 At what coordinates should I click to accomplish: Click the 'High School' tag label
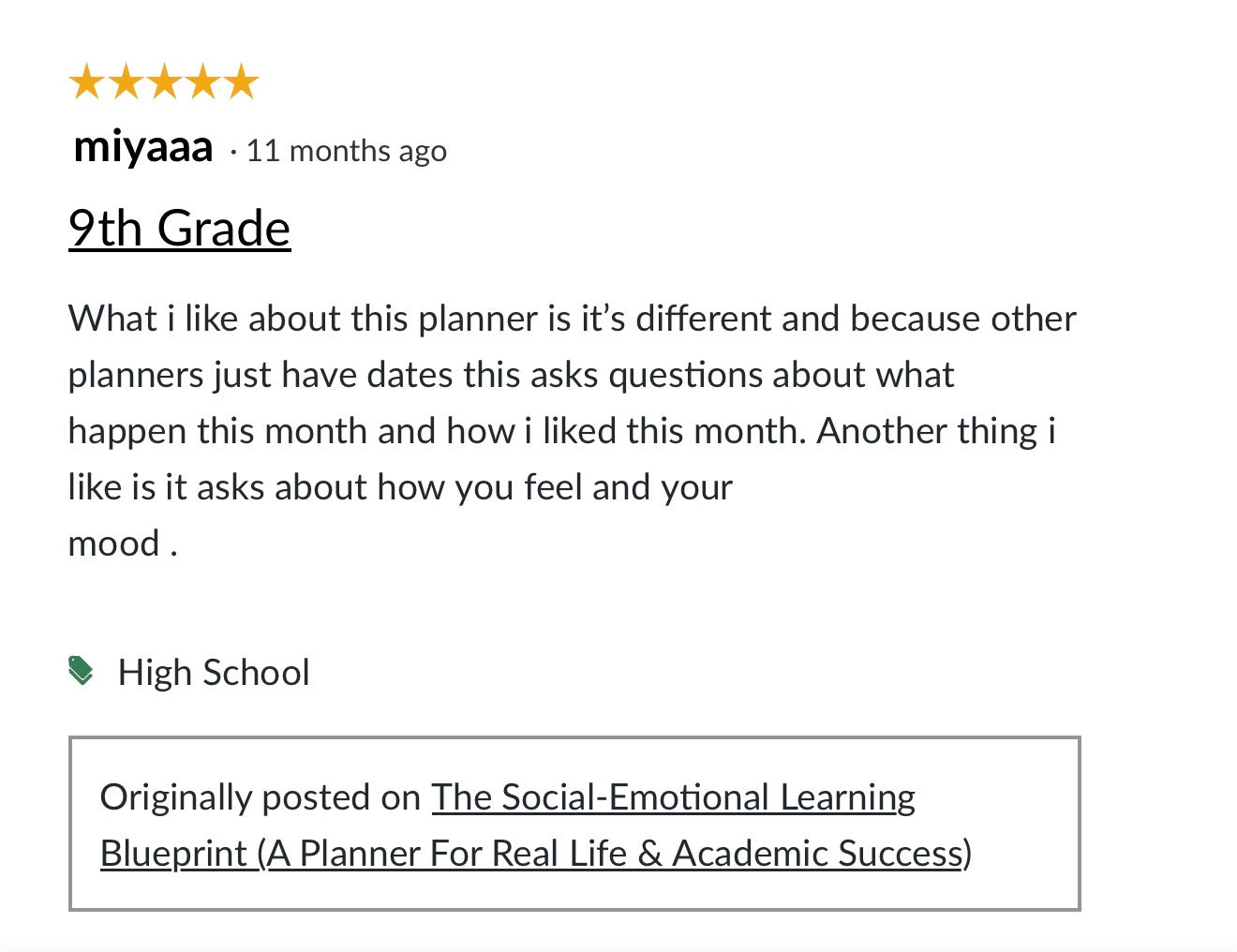[214, 673]
